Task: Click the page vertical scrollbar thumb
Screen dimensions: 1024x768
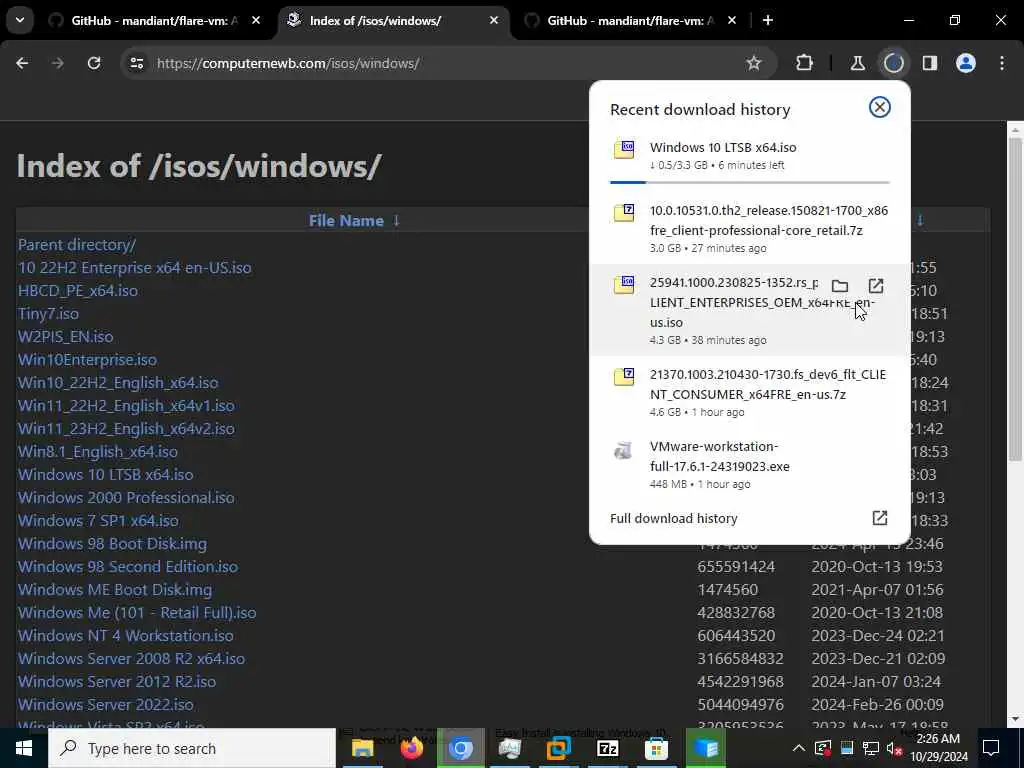Action: point(1015,297)
